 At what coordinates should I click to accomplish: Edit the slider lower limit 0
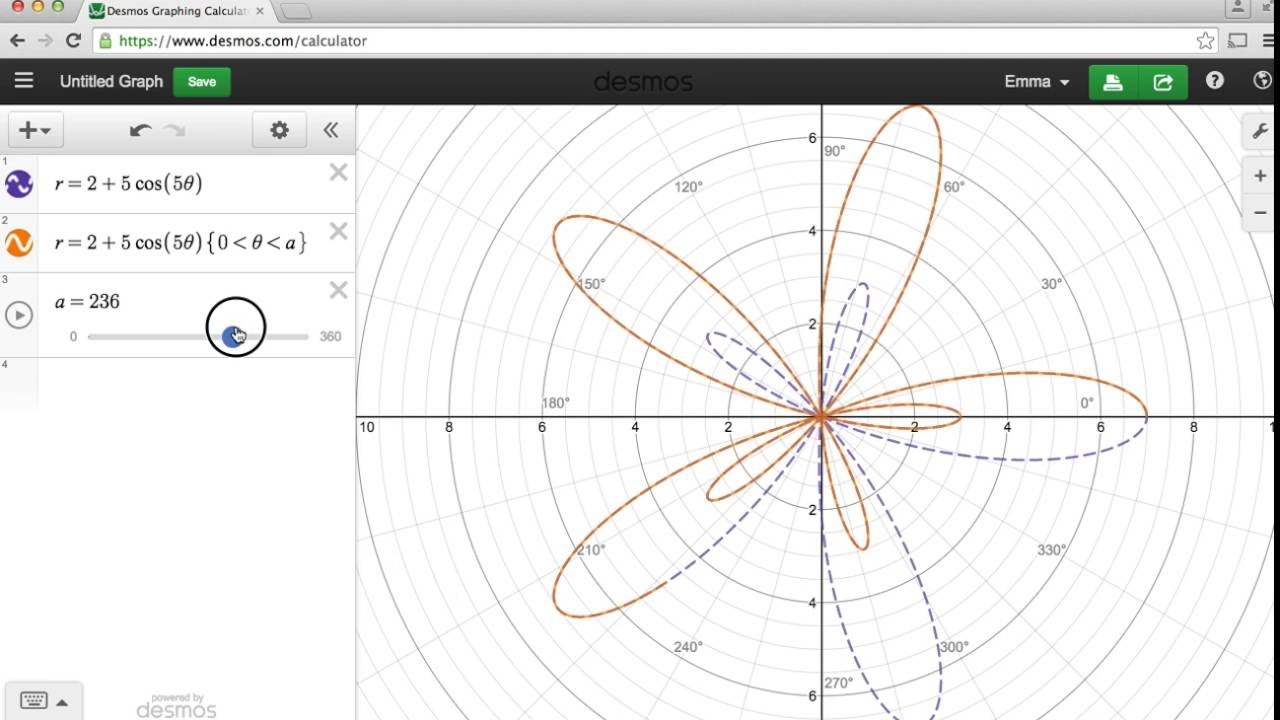point(73,337)
